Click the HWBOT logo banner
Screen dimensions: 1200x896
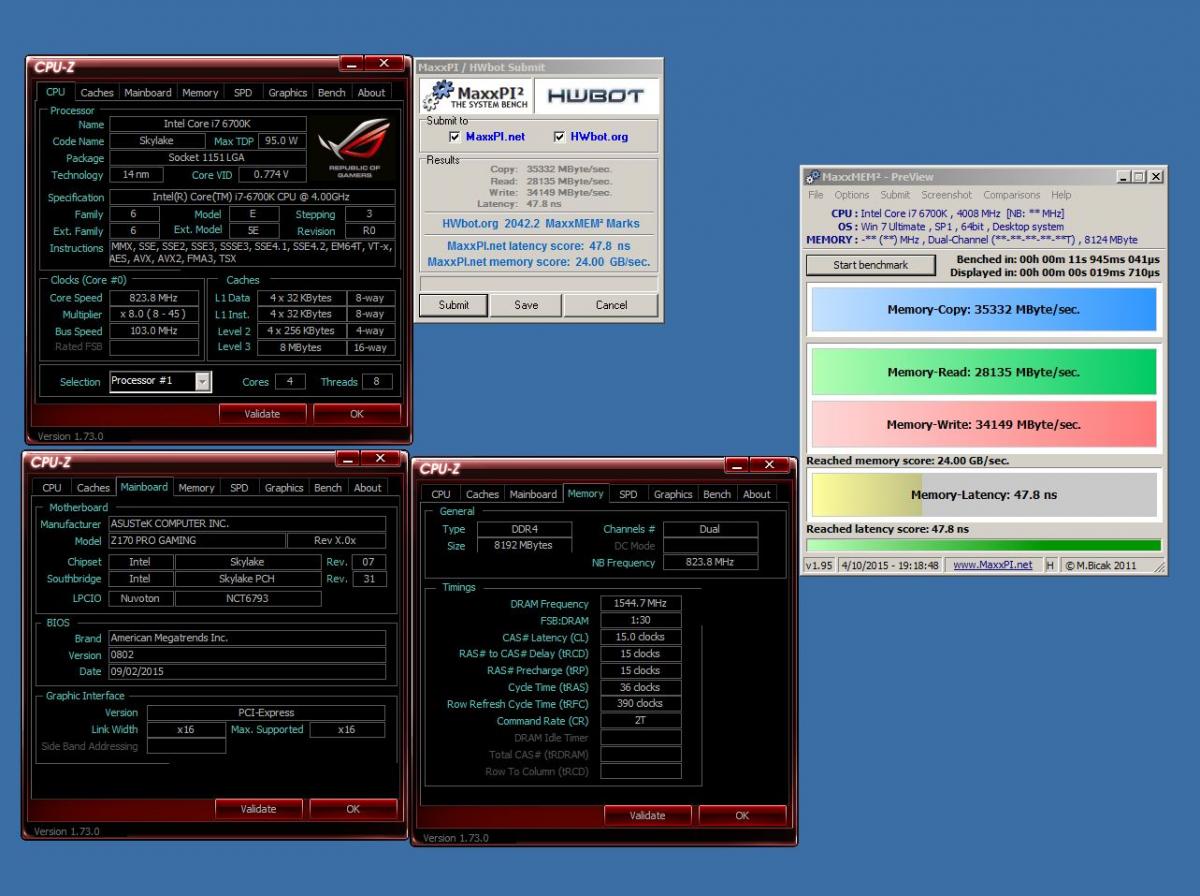click(x=597, y=96)
